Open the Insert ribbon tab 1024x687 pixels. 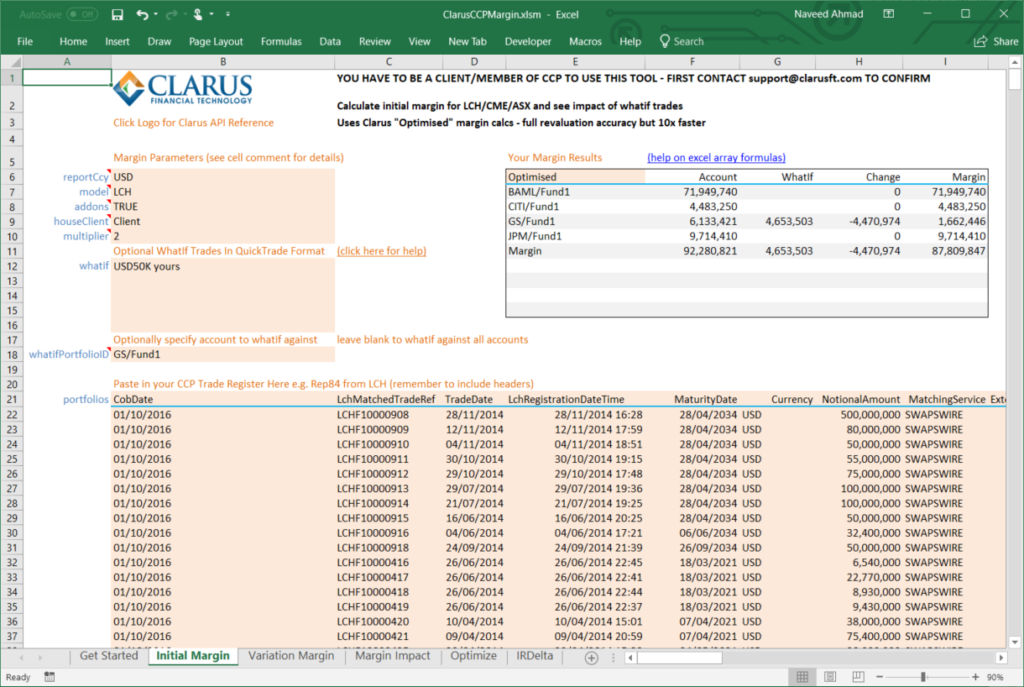tap(117, 41)
